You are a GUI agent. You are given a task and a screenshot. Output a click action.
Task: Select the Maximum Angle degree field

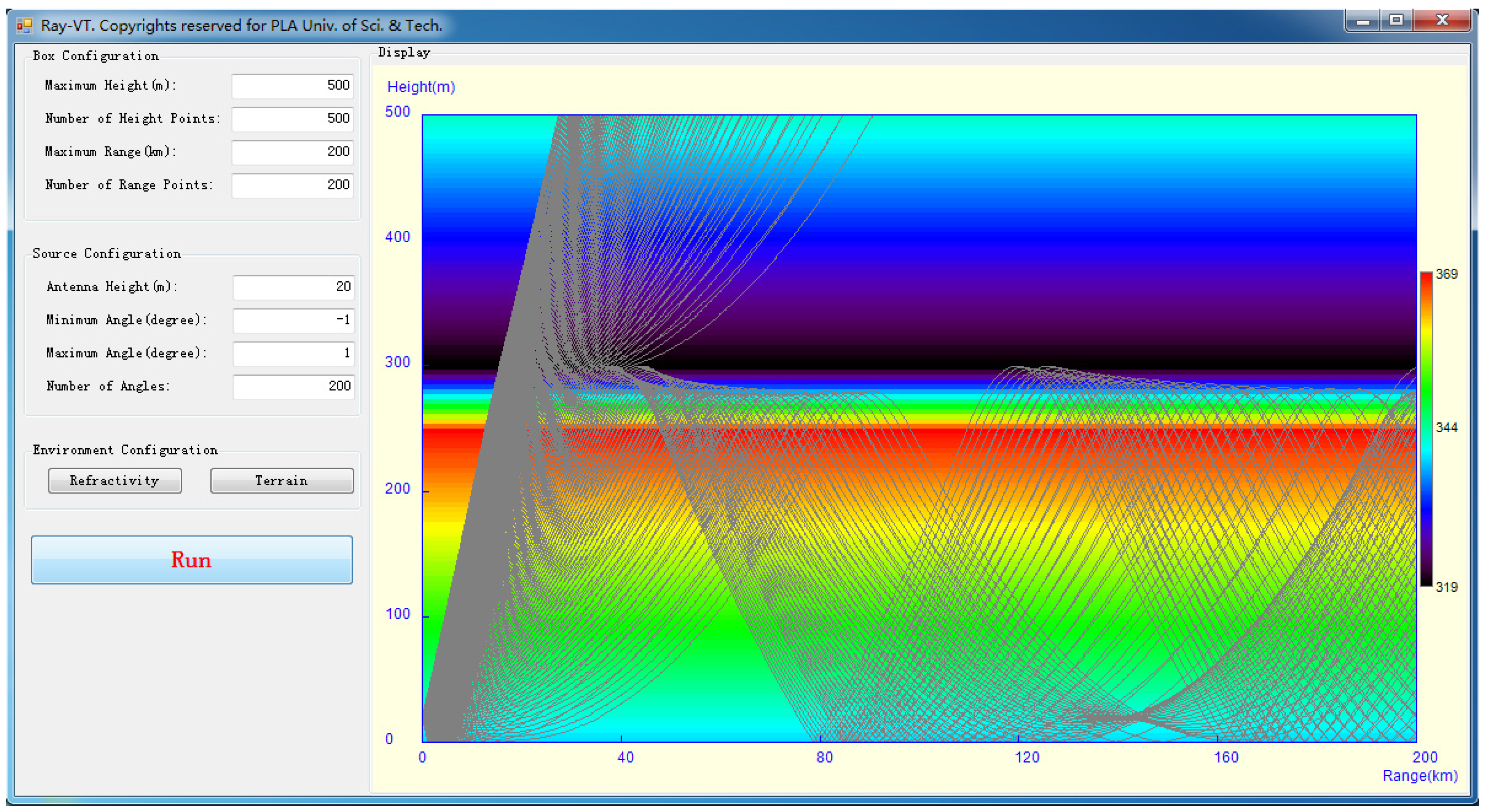coord(293,353)
